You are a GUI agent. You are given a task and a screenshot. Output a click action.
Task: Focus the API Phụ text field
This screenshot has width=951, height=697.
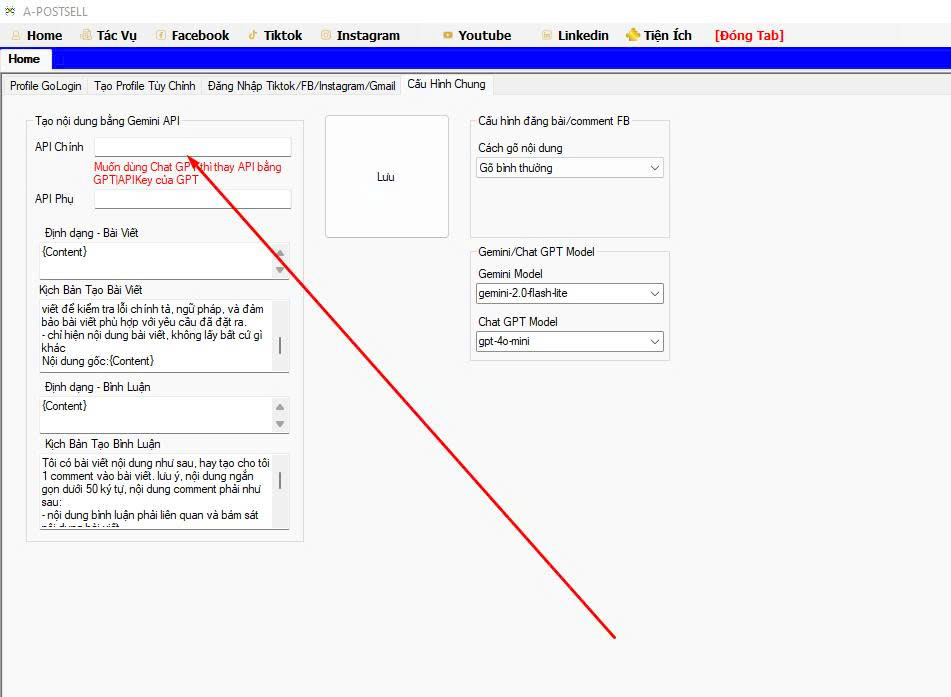(x=192, y=199)
